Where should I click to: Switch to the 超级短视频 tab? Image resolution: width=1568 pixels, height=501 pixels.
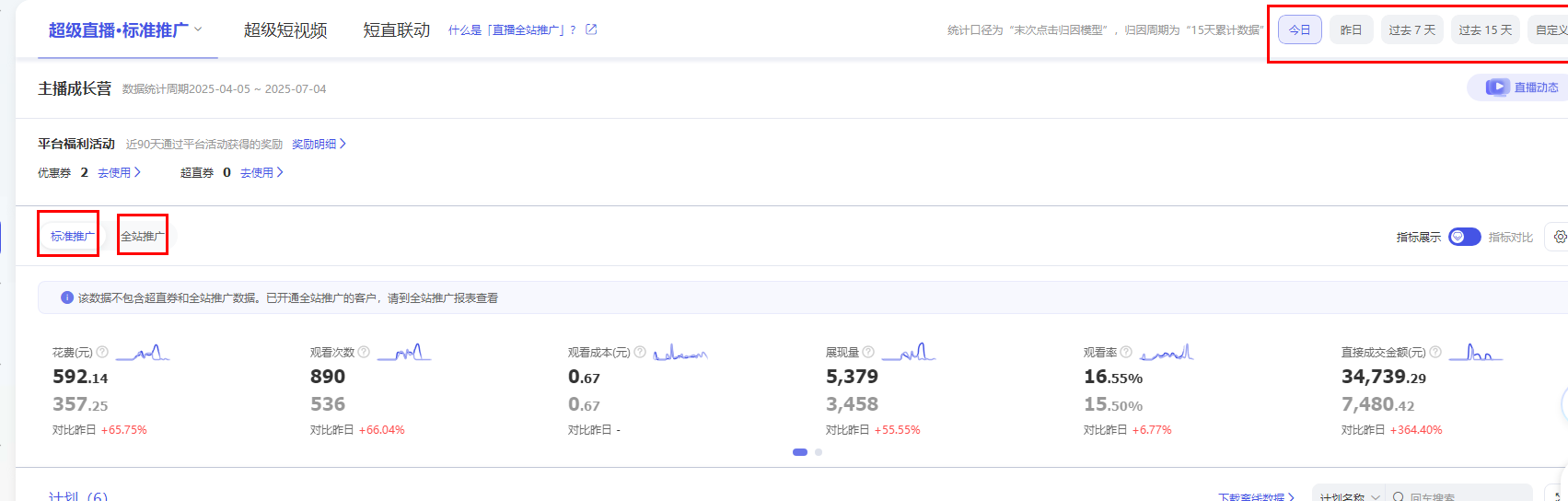(x=285, y=30)
